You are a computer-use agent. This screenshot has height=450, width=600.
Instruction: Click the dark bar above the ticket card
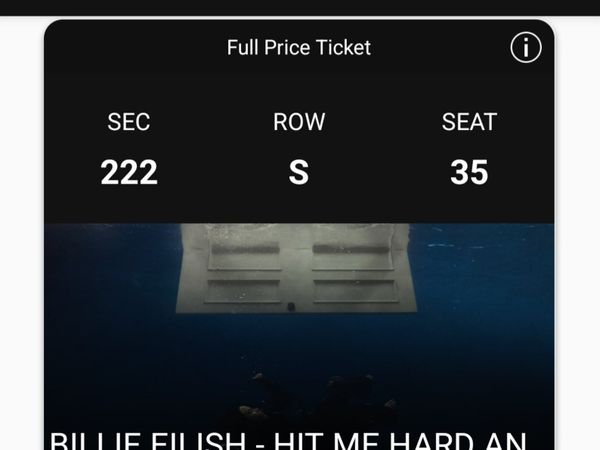pos(300,7)
